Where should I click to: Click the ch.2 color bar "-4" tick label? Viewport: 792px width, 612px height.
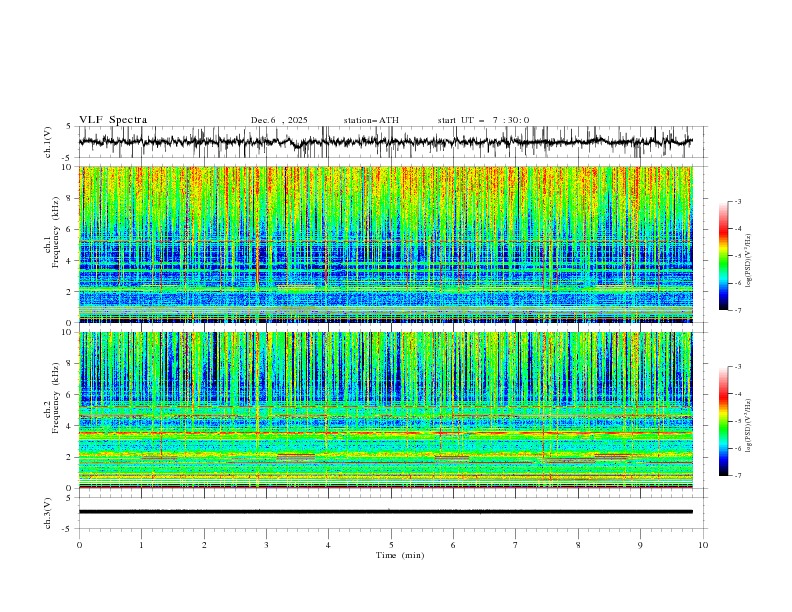pos(737,394)
